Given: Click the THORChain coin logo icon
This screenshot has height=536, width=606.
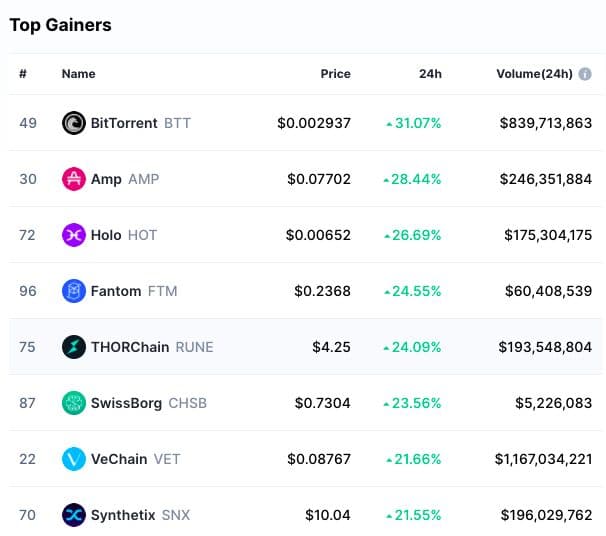Looking at the screenshot, I should [x=74, y=347].
